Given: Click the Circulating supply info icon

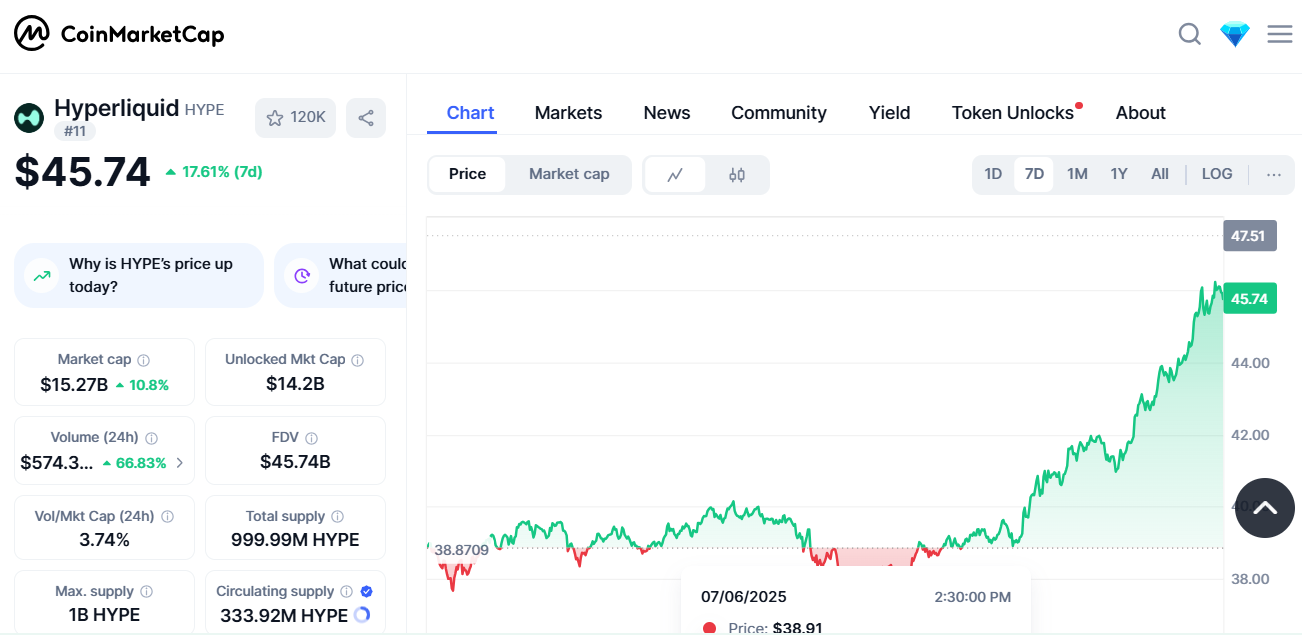Looking at the screenshot, I should coord(346,592).
